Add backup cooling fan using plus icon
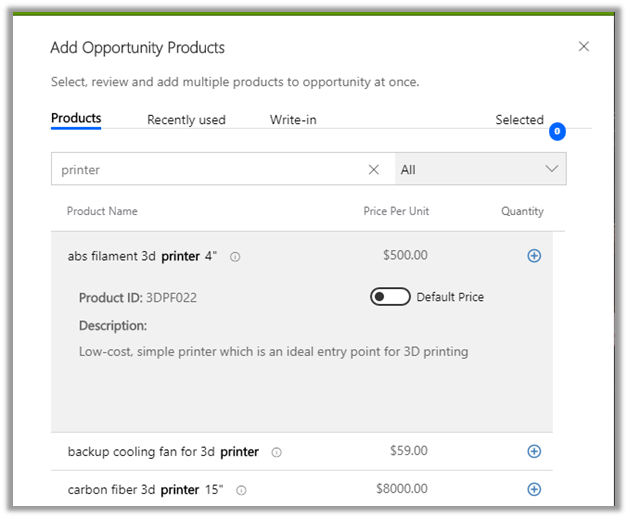 pos(533,452)
